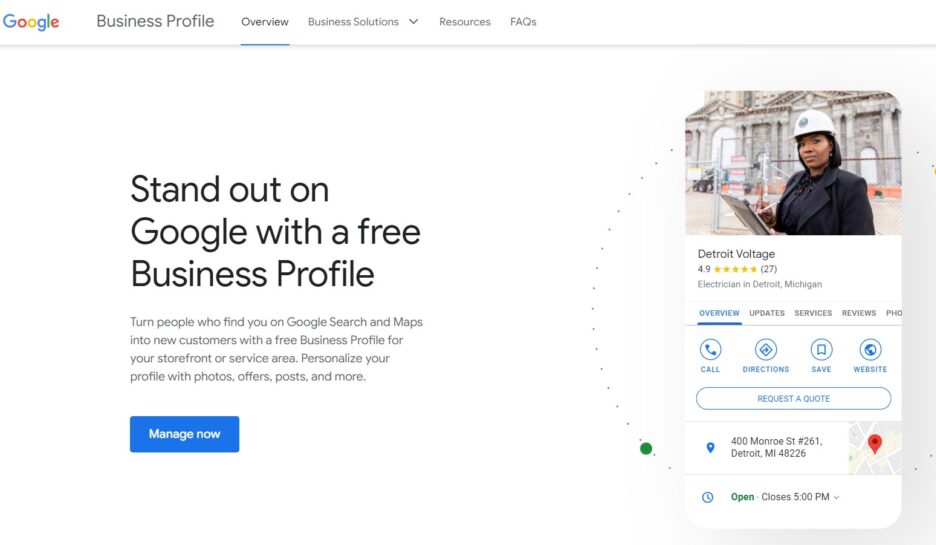Open the Website globe icon

870,350
